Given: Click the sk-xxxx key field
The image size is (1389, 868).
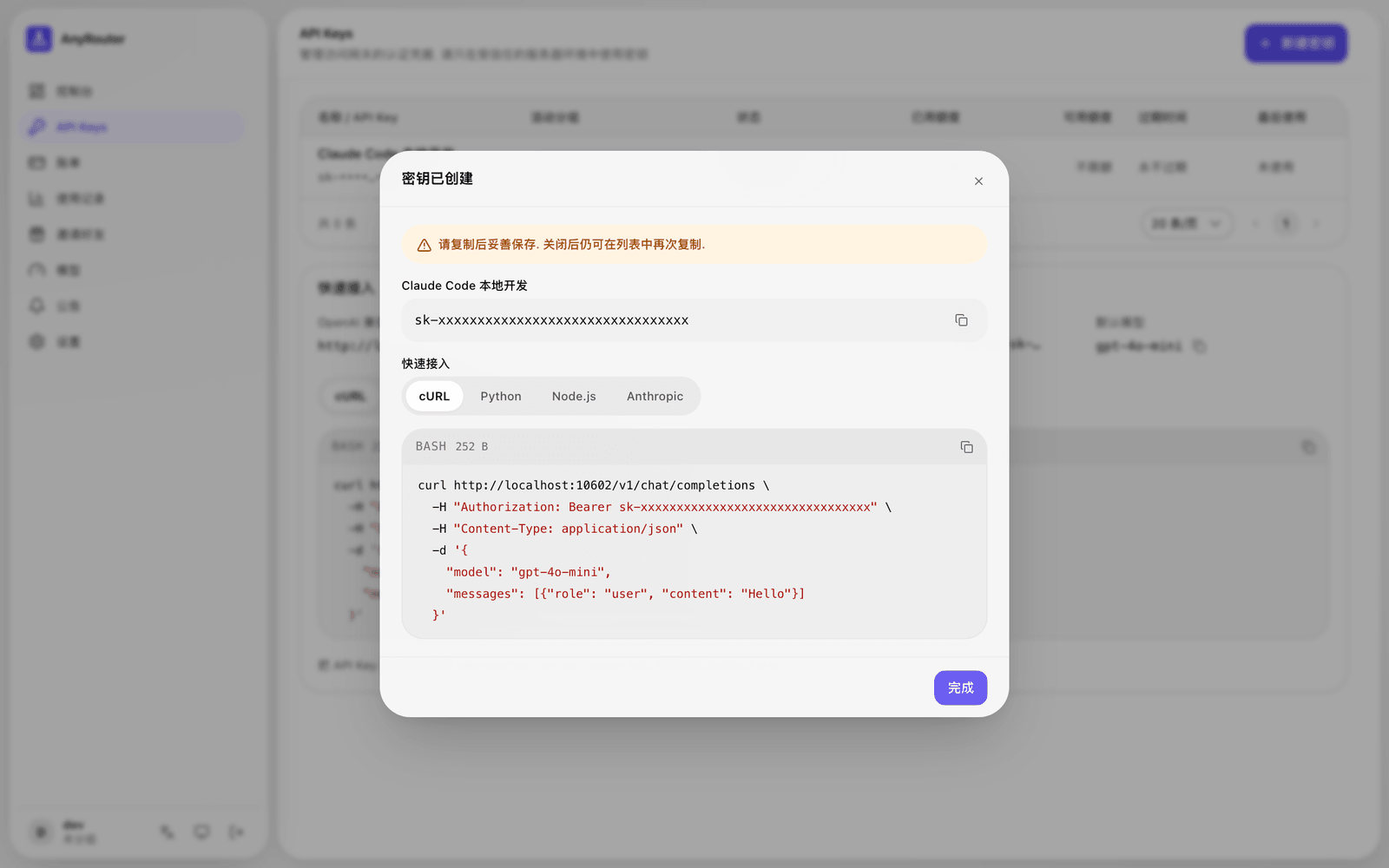Looking at the screenshot, I should (694, 320).
